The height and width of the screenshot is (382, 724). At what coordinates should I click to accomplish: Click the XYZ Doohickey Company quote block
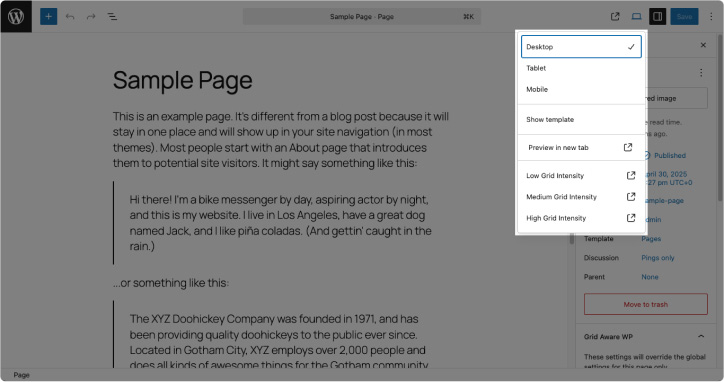[280, 334]
